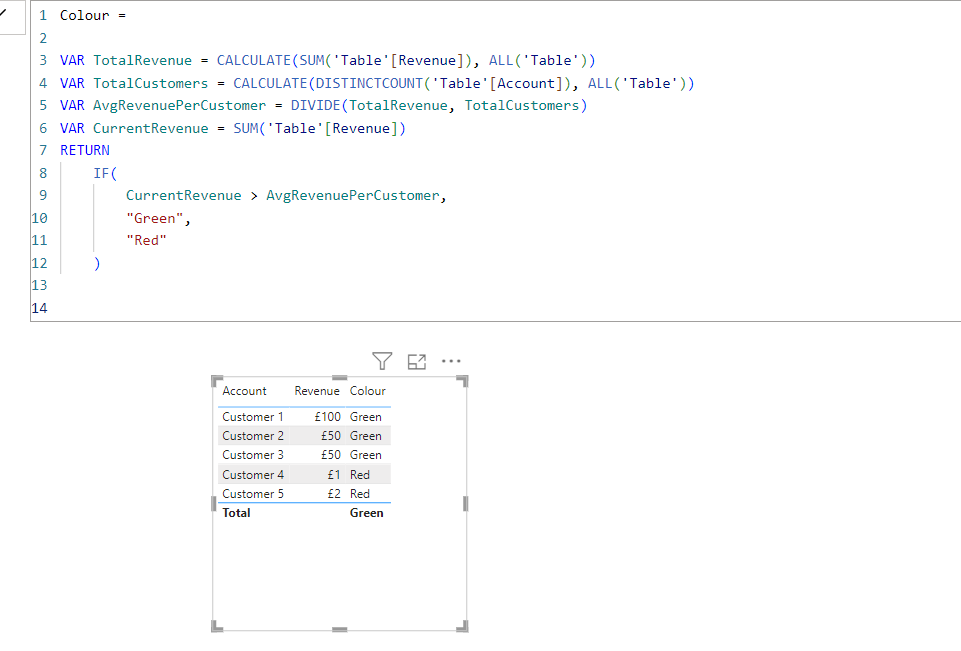Select the Customer 1 row cell
The width and height of the screenshot is (961, 651).
[253, 417]
